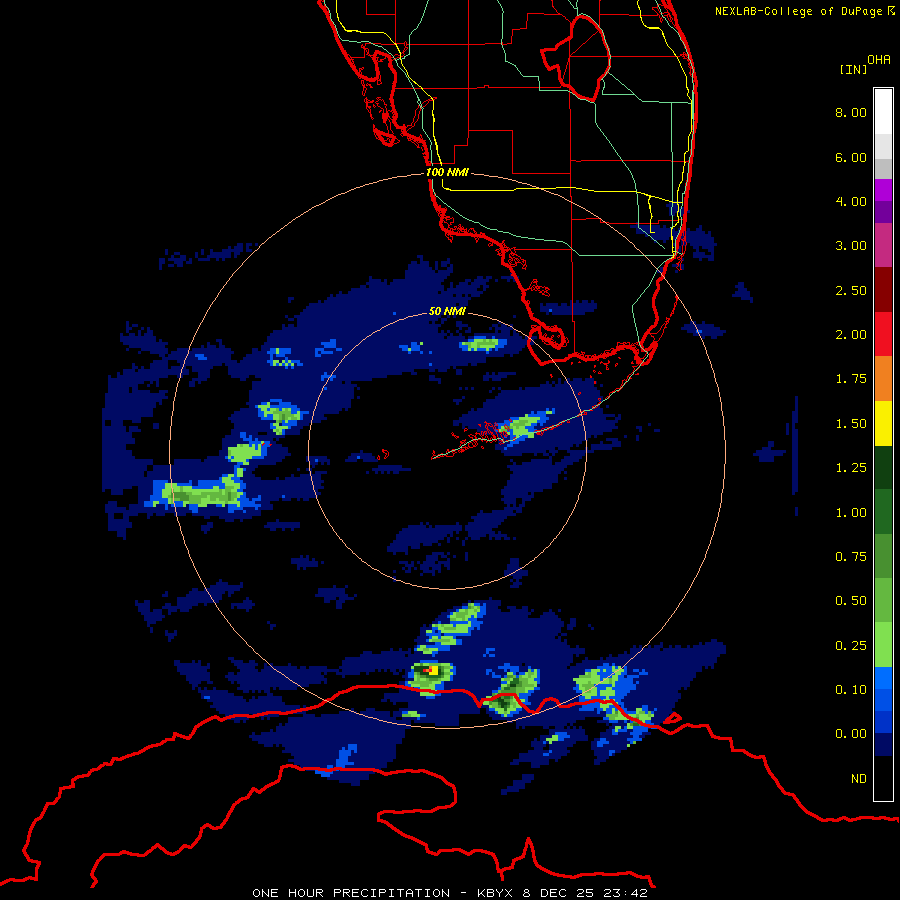Click the orange 1.75 inch legend swatch

click(x=883, y=378)
